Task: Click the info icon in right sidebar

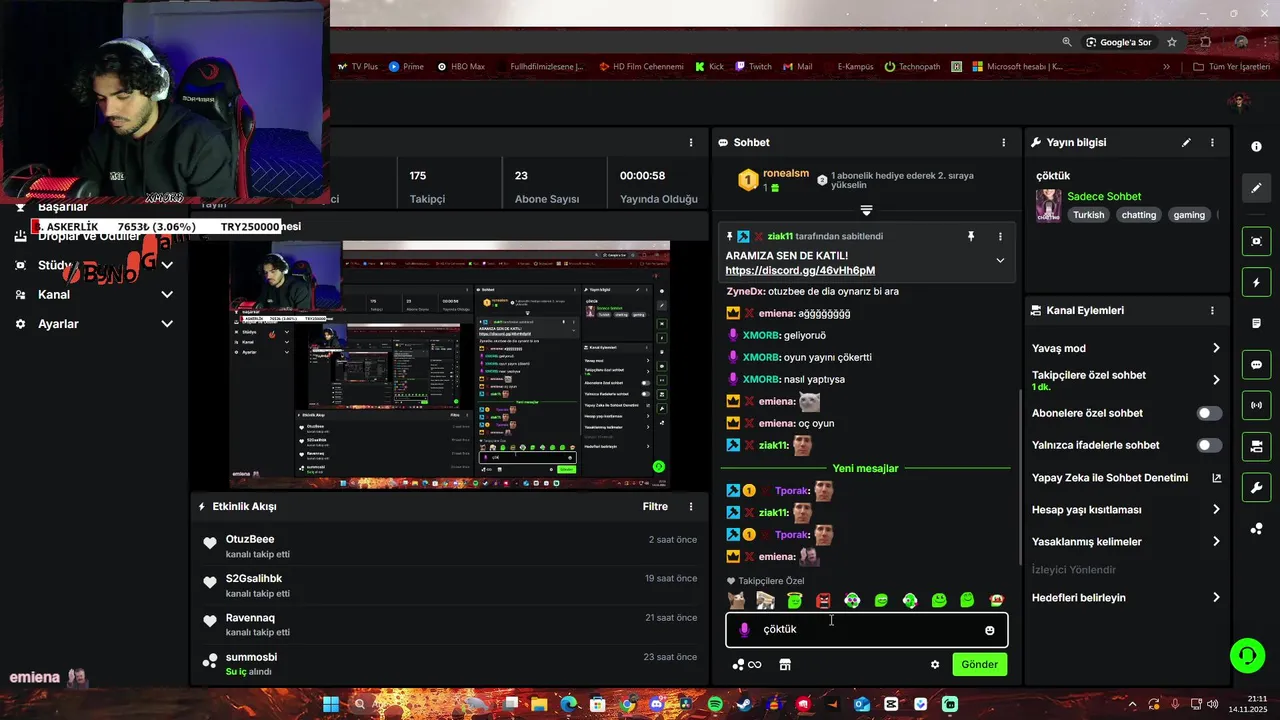Action: [1256, 146]
